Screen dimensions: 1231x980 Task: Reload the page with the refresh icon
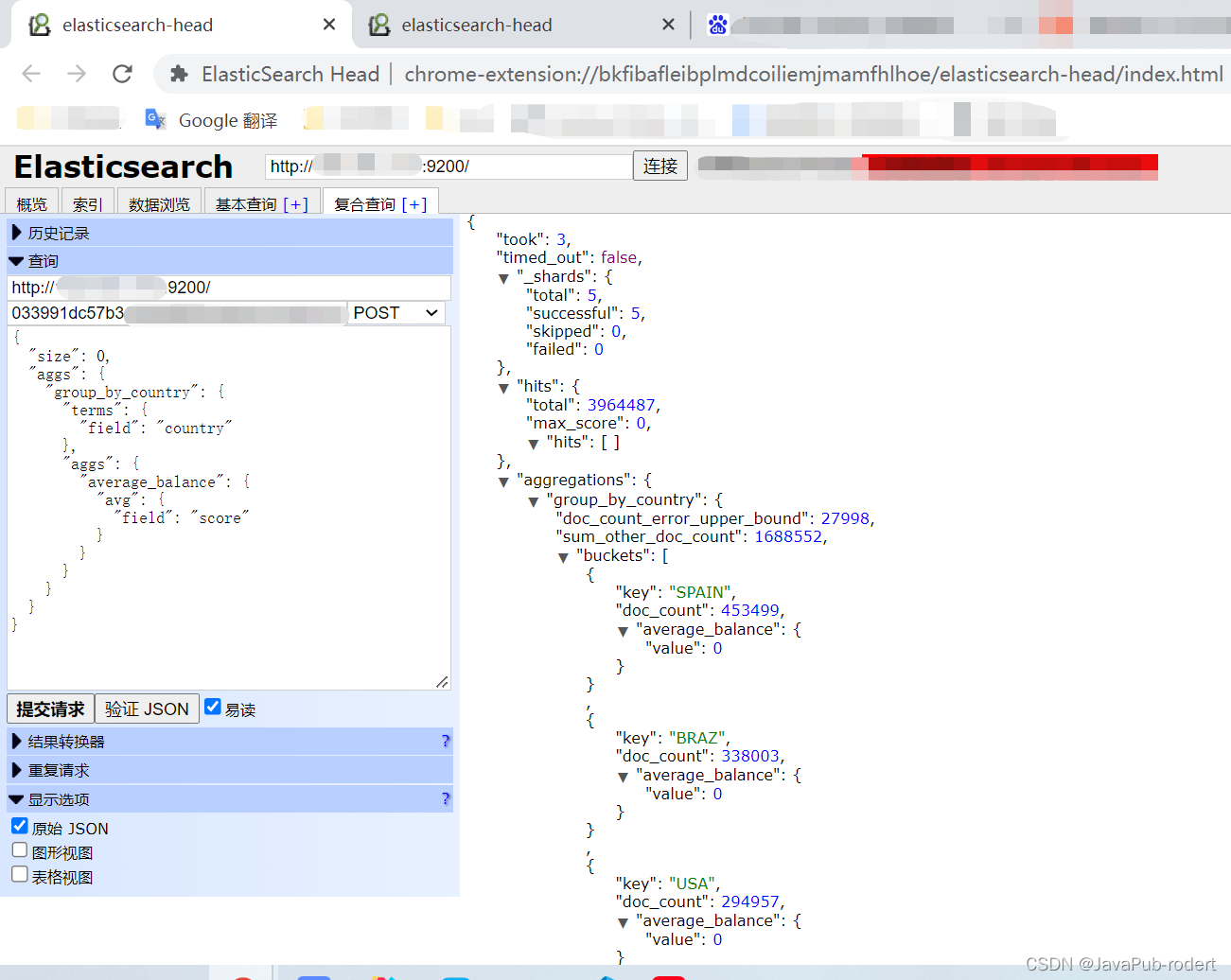click(x=122, y=74)
